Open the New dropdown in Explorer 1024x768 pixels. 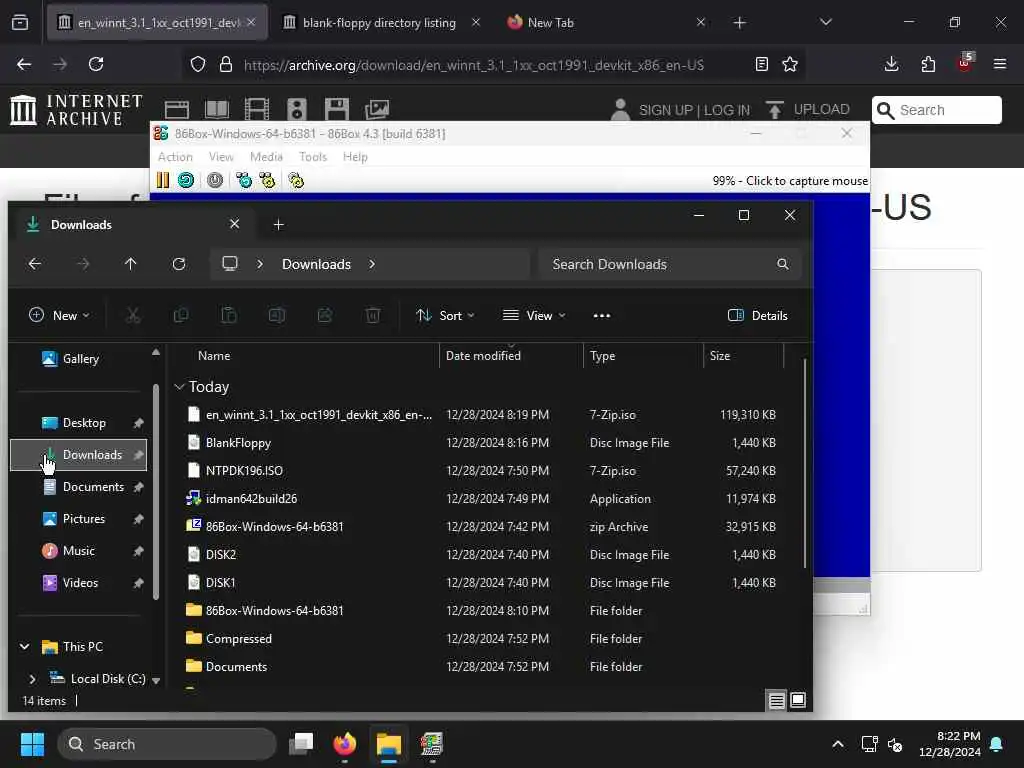click(59, 315)
